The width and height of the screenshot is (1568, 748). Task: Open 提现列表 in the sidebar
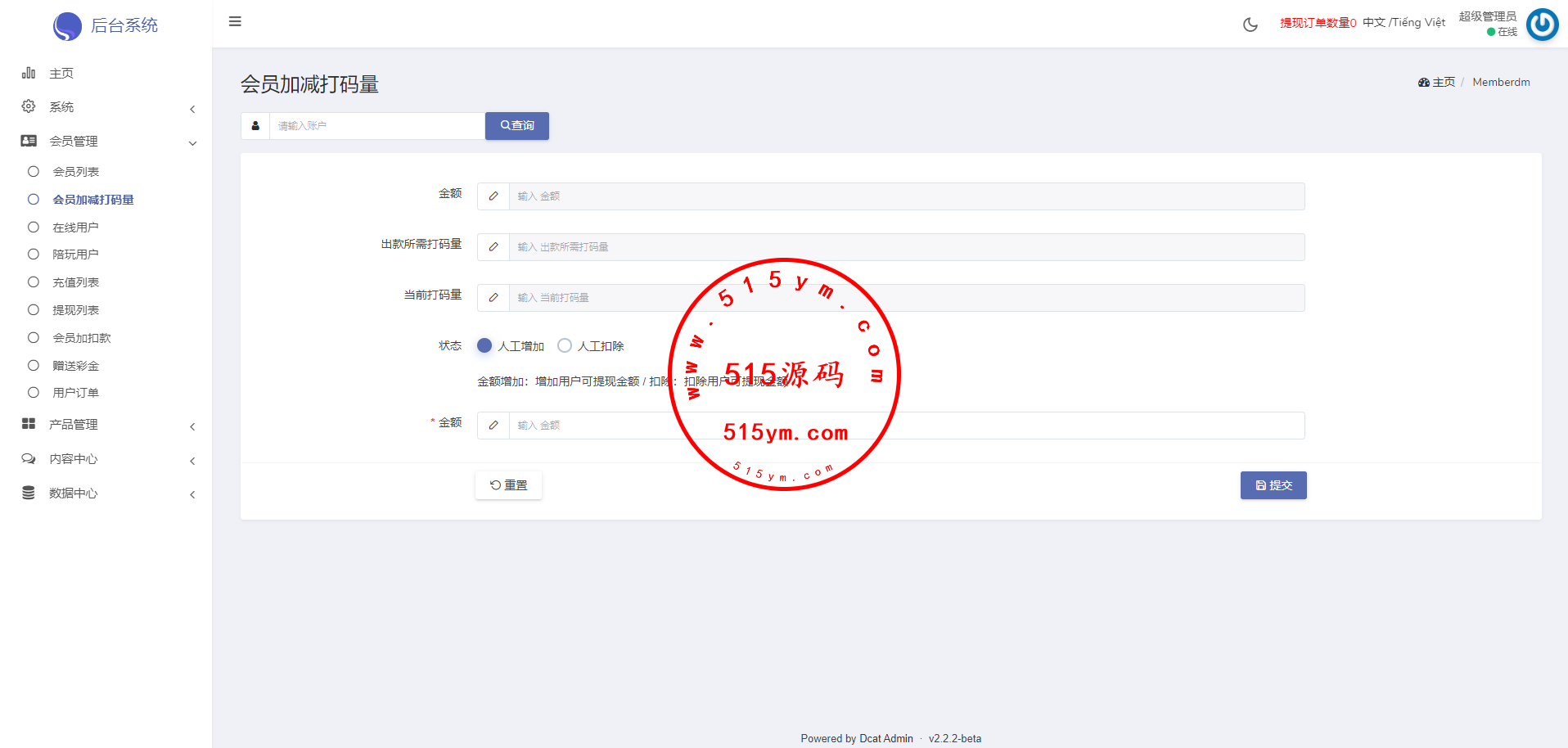coord(75,310)
